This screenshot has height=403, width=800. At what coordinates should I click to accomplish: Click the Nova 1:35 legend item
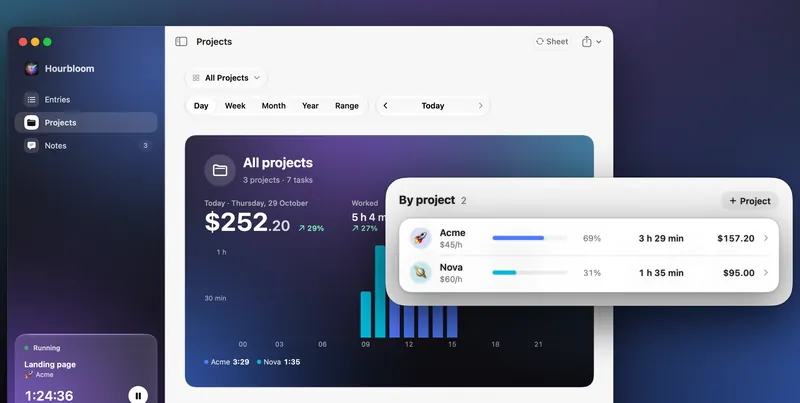pos(279,362)
